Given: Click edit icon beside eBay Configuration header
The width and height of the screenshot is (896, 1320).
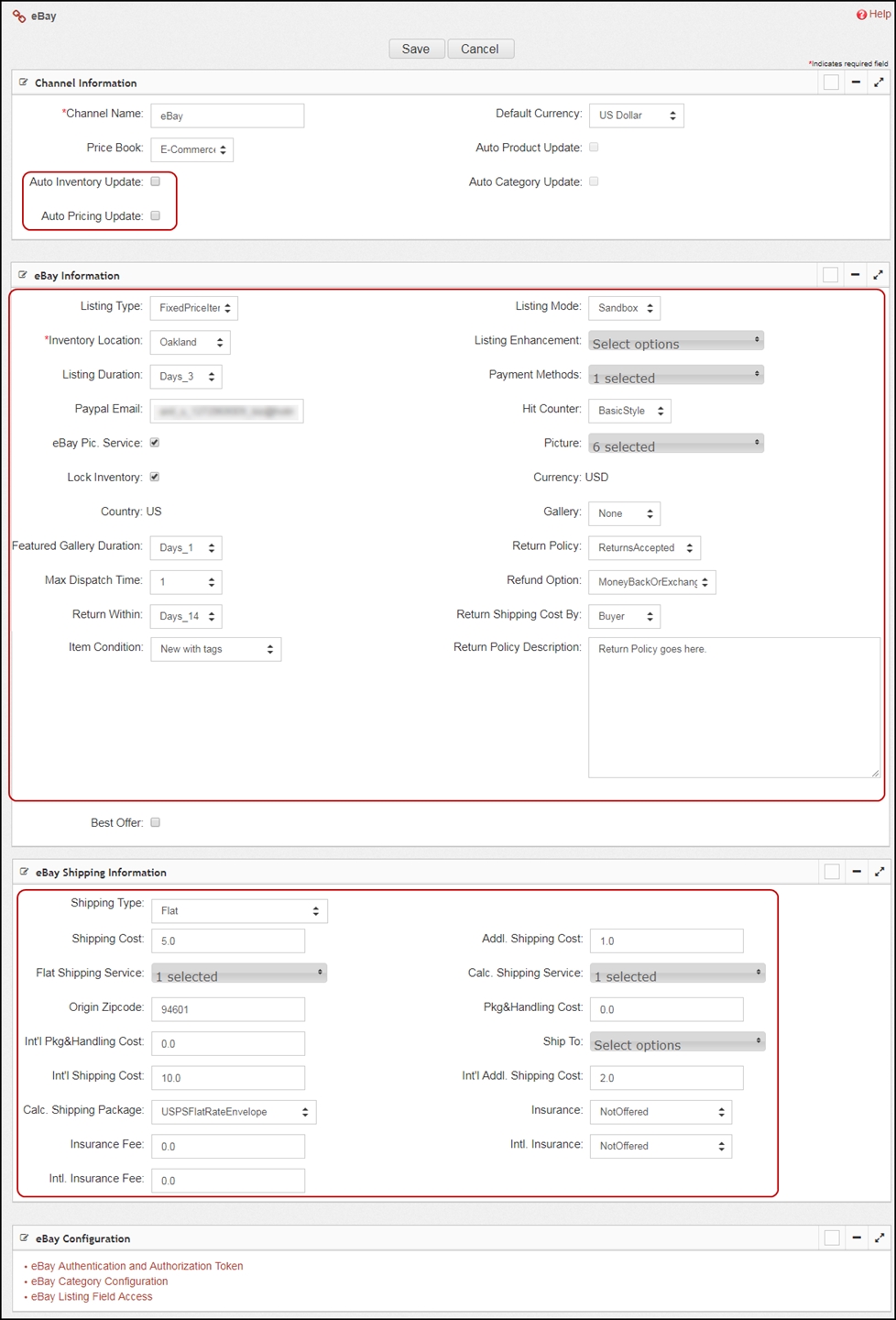Looking at the screenshot, I should (25, 1237).
